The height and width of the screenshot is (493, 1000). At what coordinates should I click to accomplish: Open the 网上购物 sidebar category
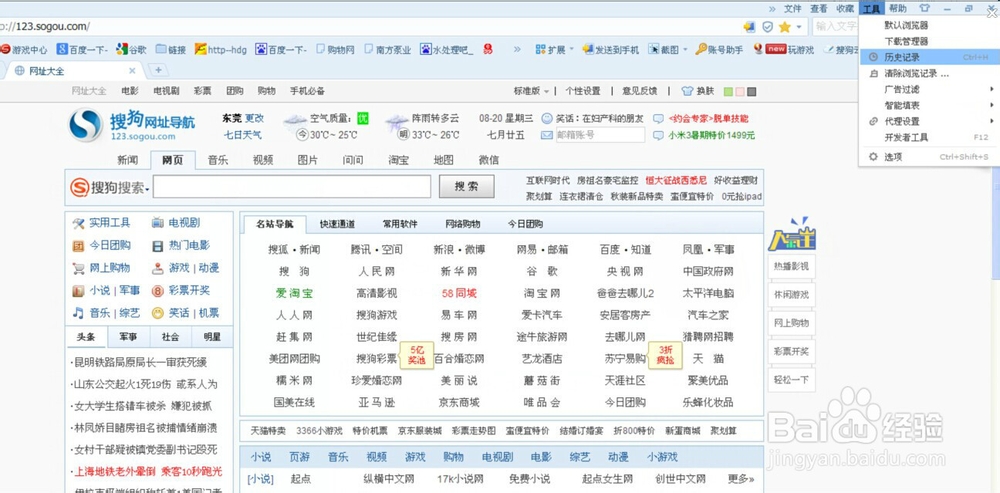point(102,267)
